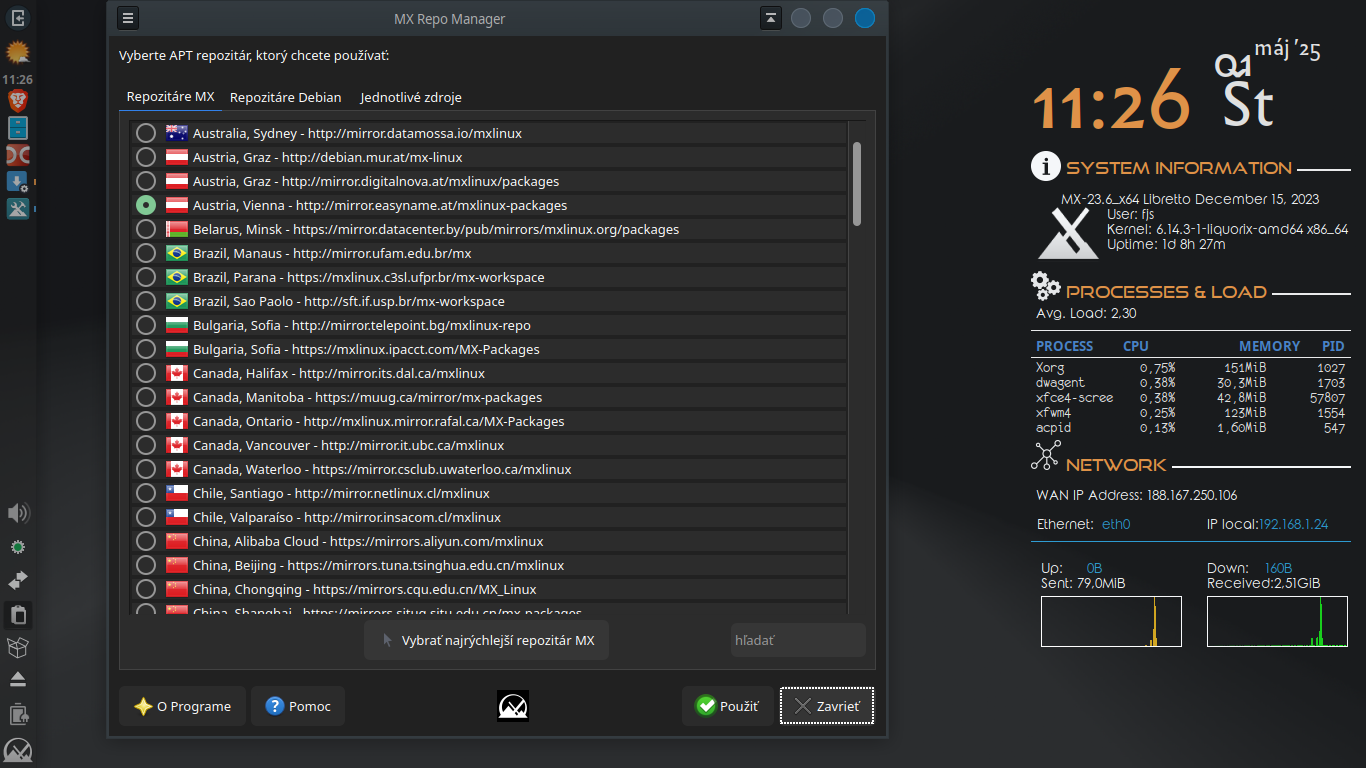Click the logout icon at top of panel
Screen dimensions: 1366x768
tap(18, 17)
